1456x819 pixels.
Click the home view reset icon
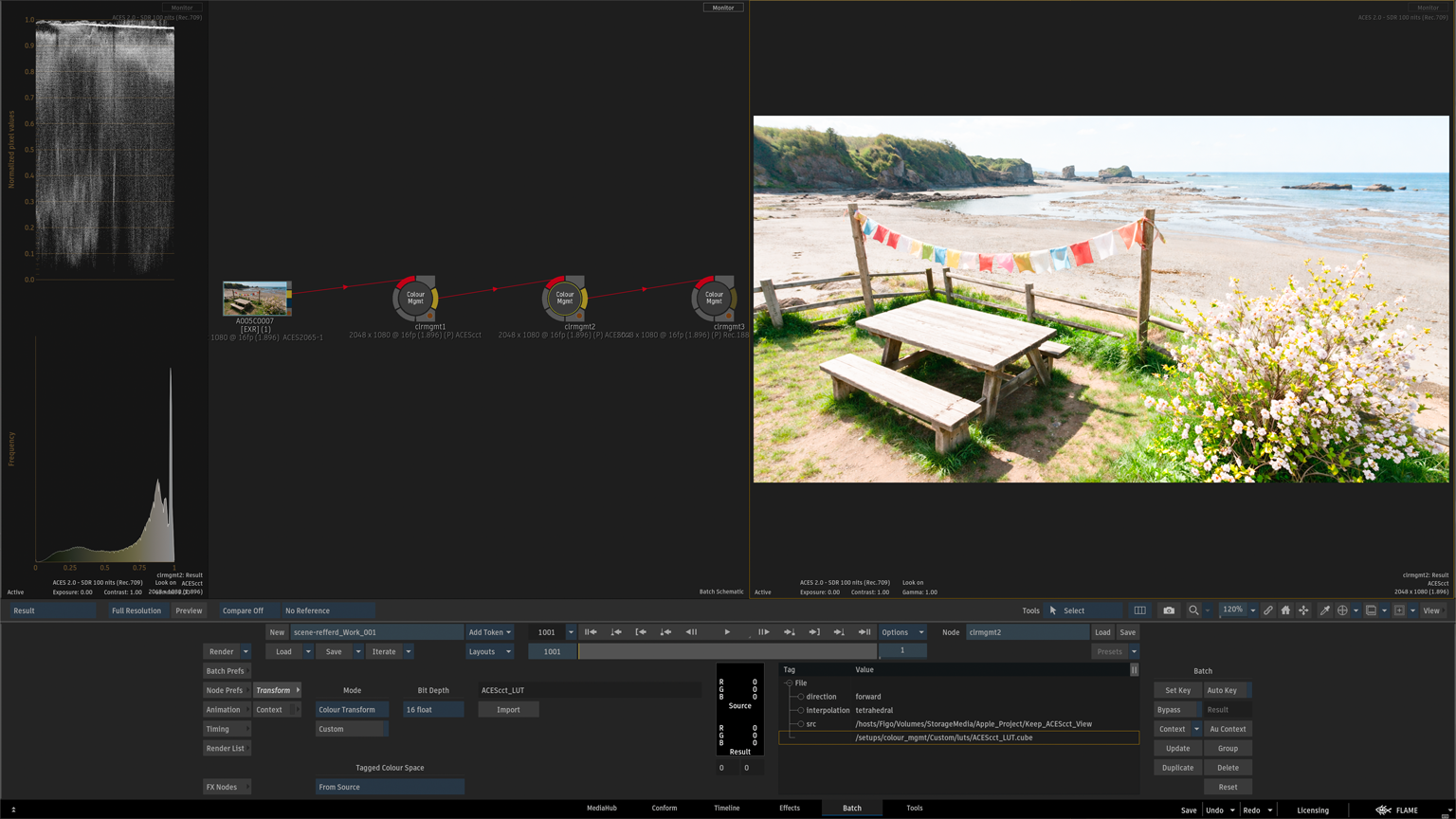(x=1285, y=610)
